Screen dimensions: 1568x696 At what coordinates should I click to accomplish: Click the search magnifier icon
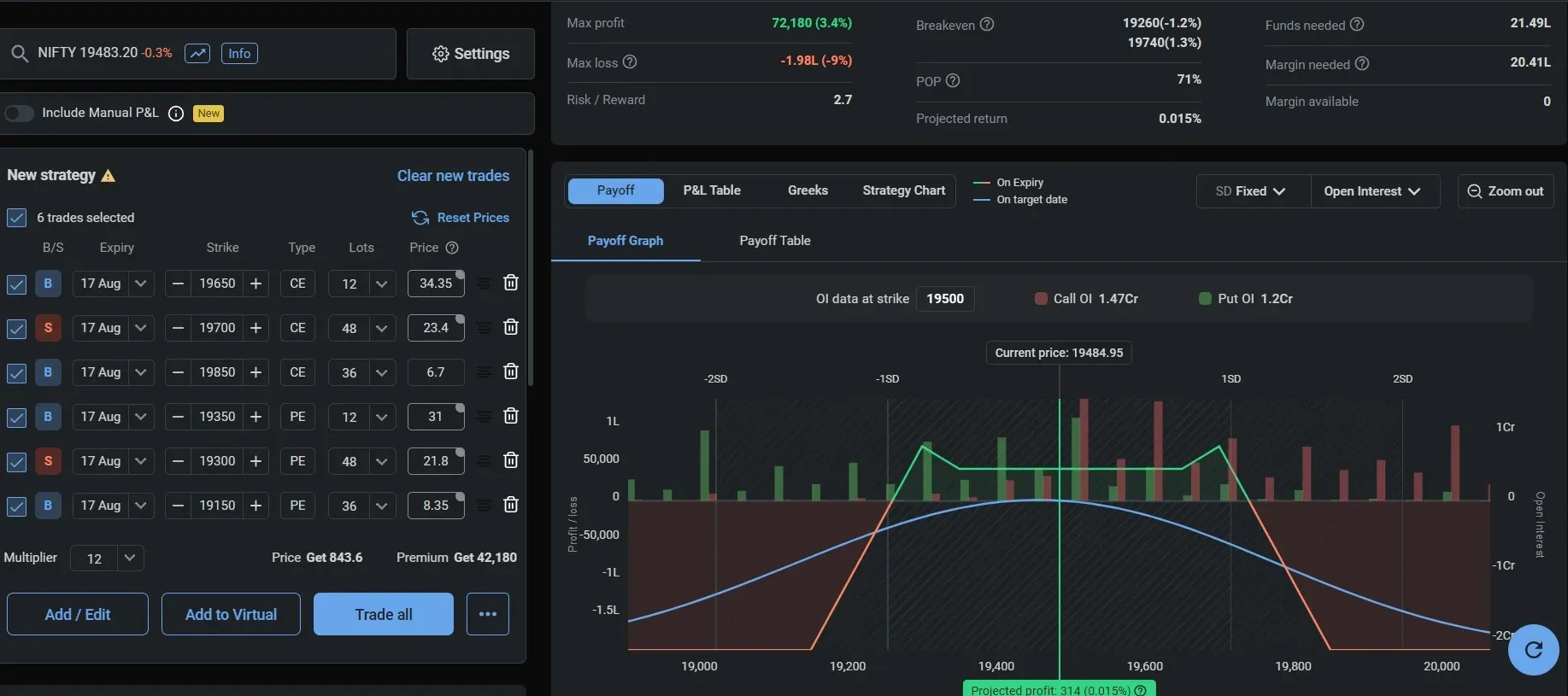19,53
